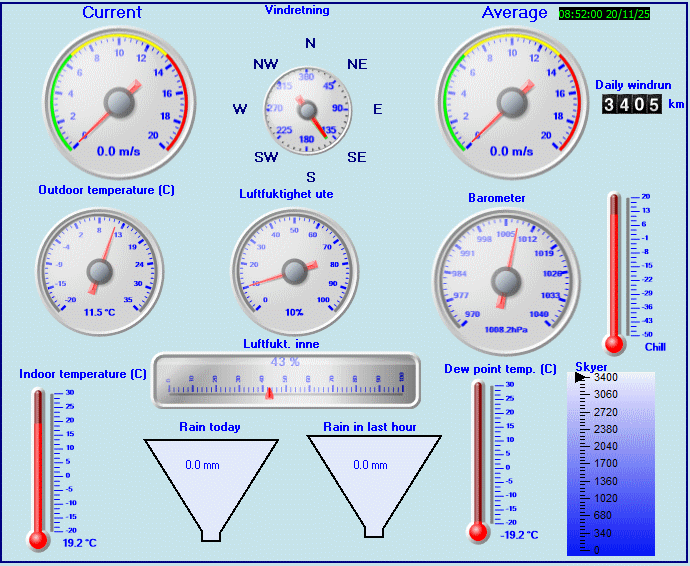Click the Daily windrun odometer counter
This screenshot has width=690, height=566.
point(631,104)
